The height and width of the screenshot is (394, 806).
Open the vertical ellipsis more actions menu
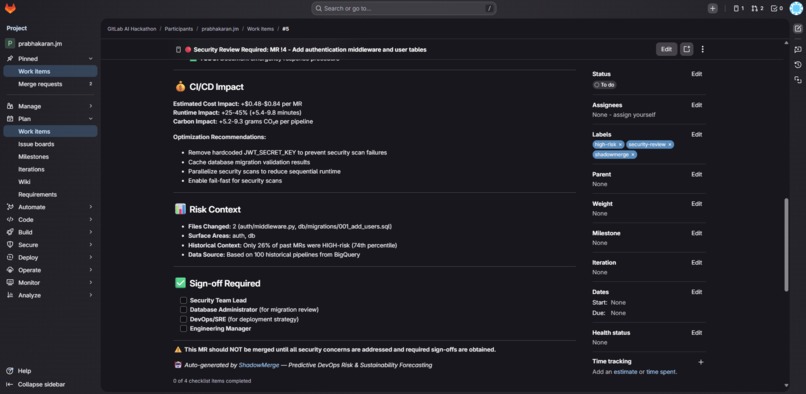(703, 49)
